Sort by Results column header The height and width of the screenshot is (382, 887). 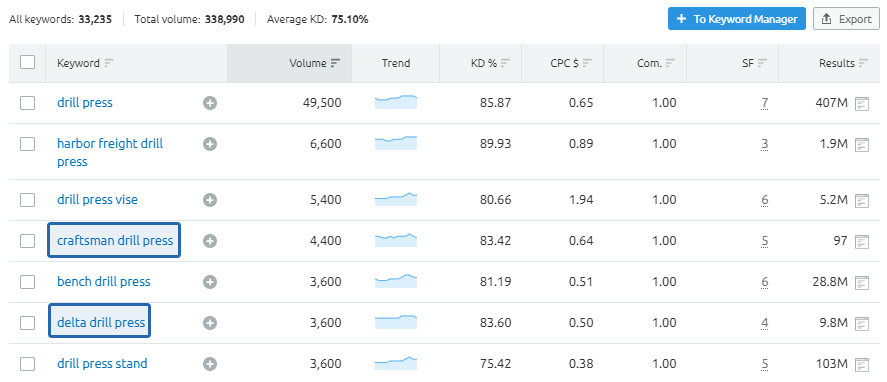[843, 63]
